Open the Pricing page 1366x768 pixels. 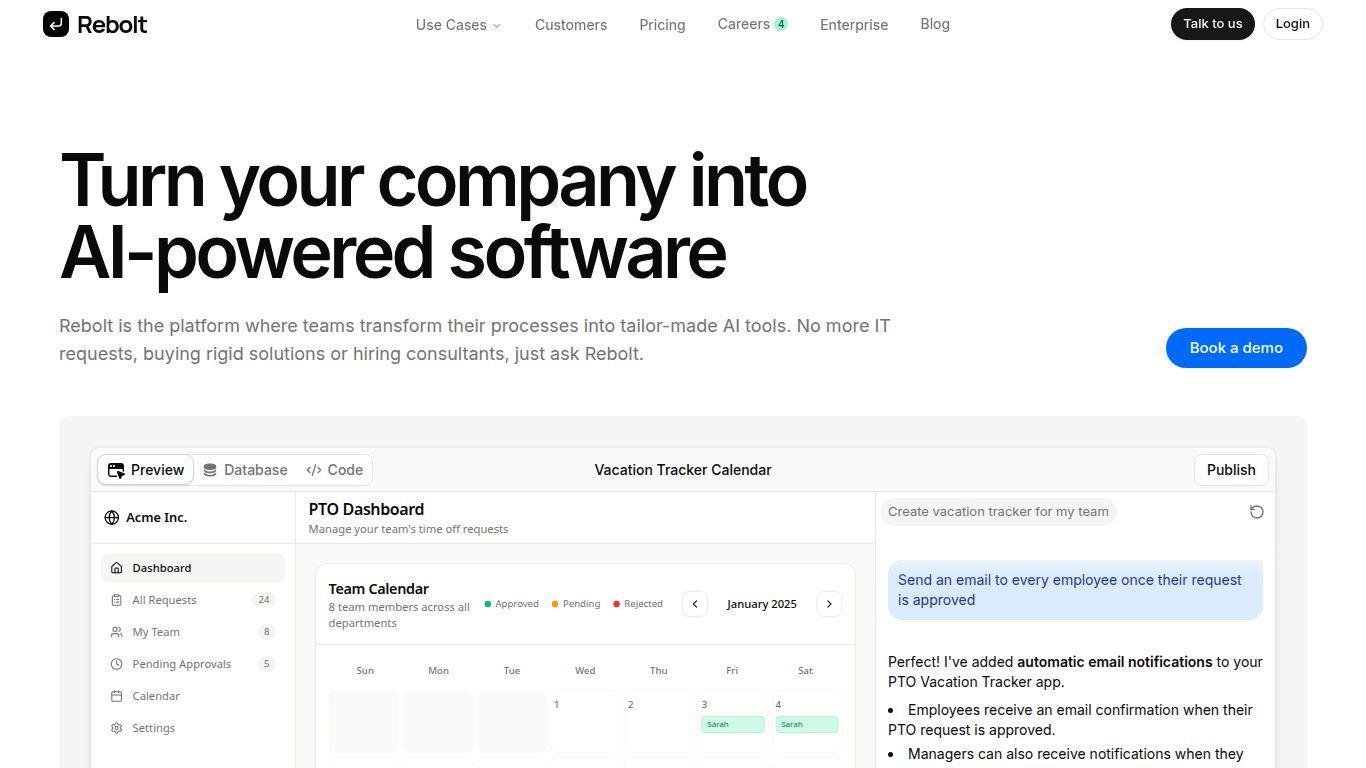(662, 25)
